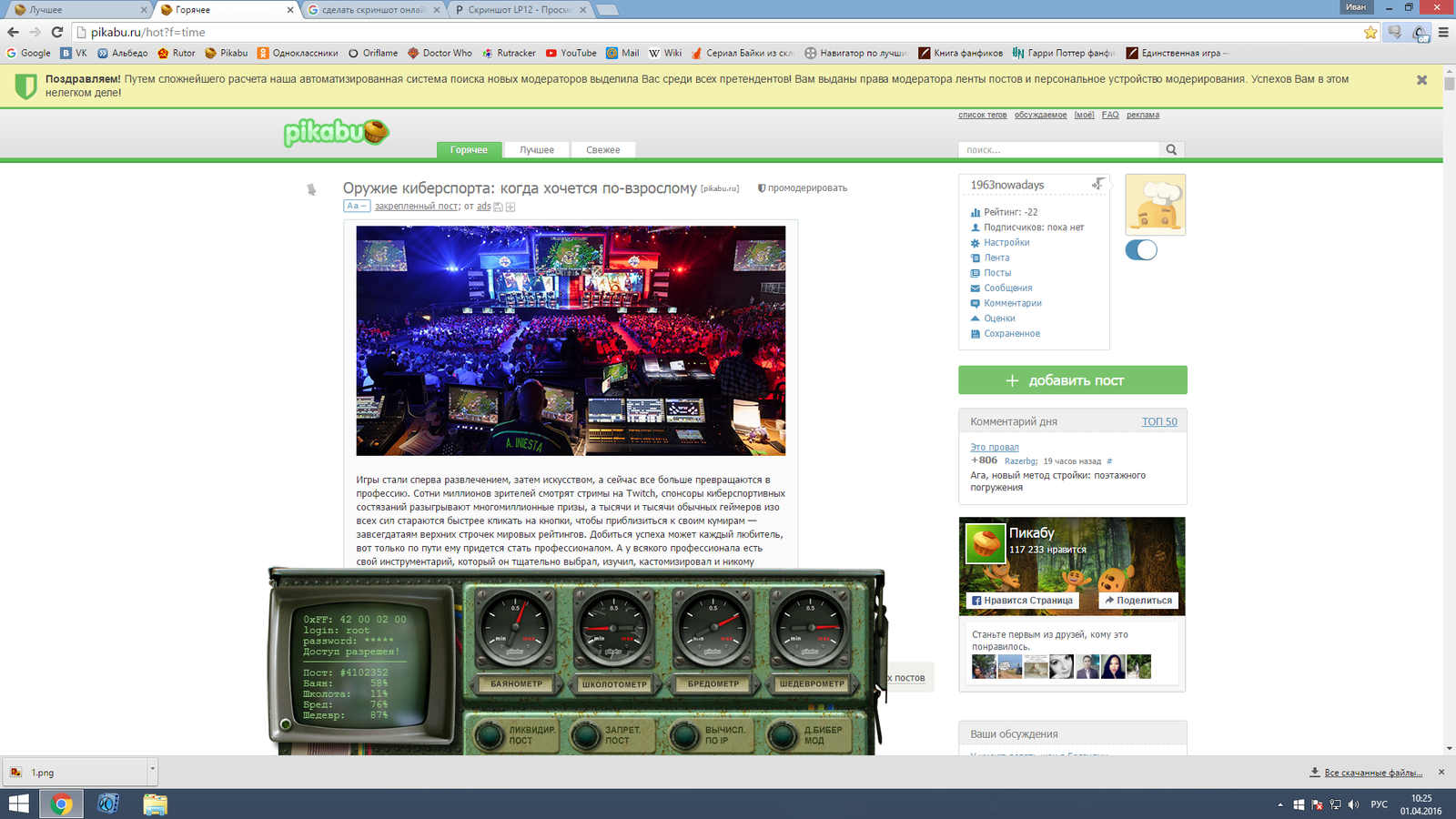Click the Windows Start button
The image size is (1456, 819).
[18, 804]
